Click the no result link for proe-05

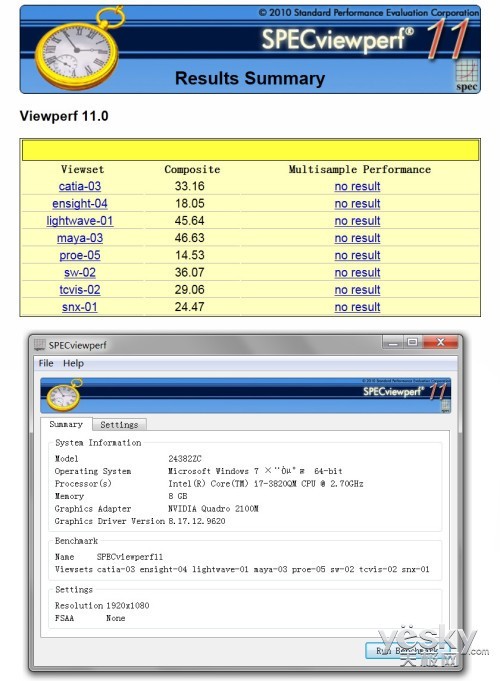pyautogui.click(x=358, y=255)
